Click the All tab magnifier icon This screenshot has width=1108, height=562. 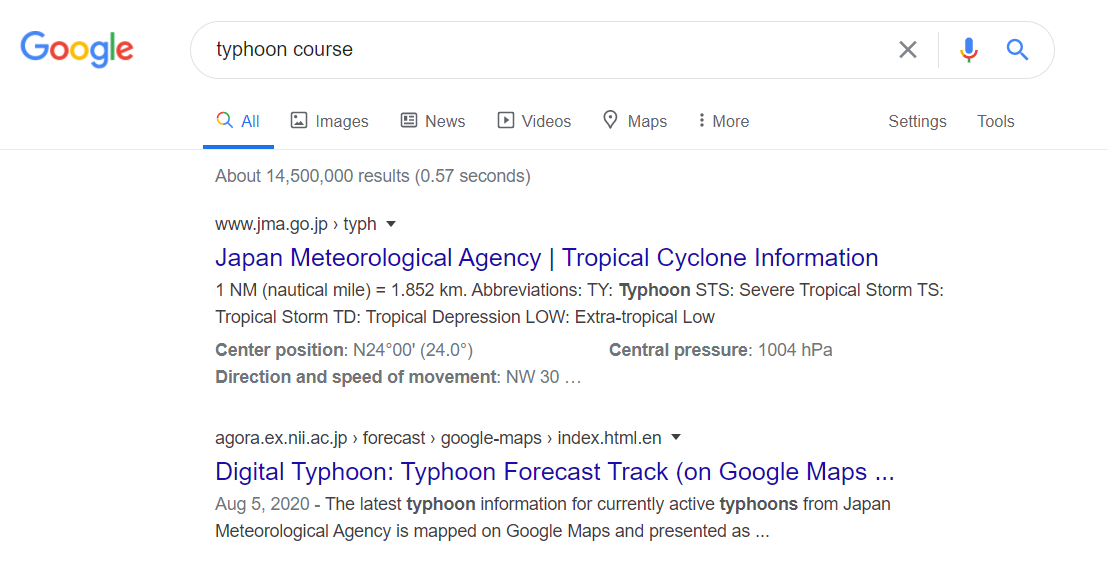tap(225, 120)
